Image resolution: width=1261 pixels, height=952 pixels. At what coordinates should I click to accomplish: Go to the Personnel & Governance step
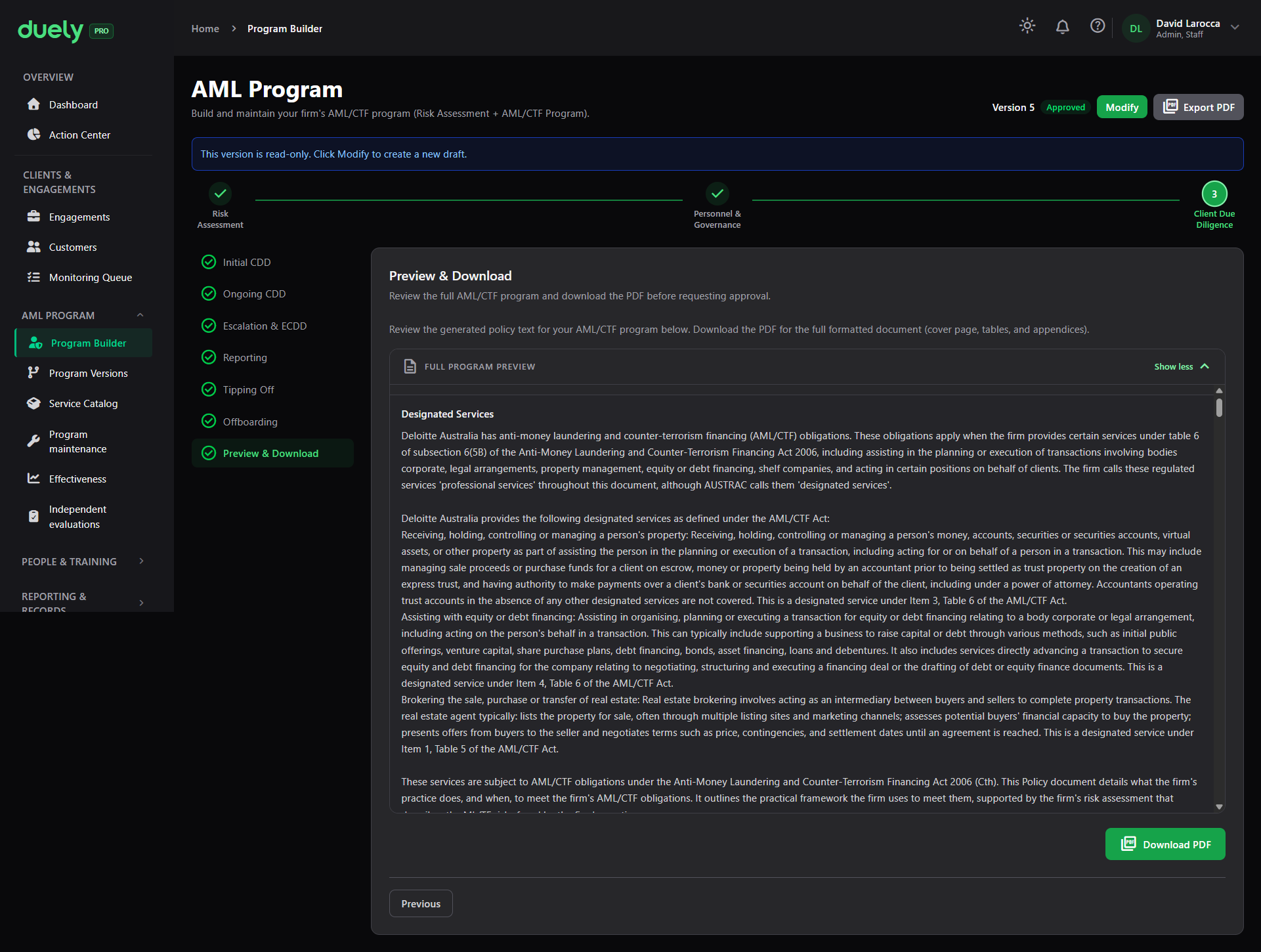tap(717, 206)
